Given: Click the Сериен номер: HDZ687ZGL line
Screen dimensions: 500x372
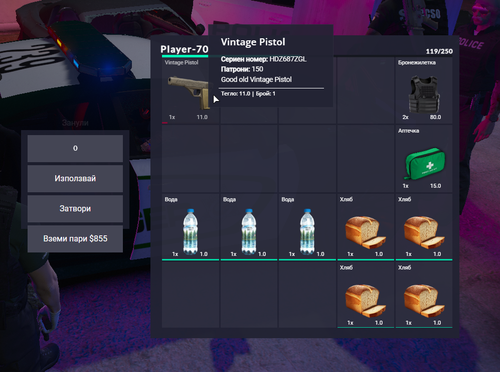Looking at the screenshot, I should pyautogui.click(x=263, y=59).
